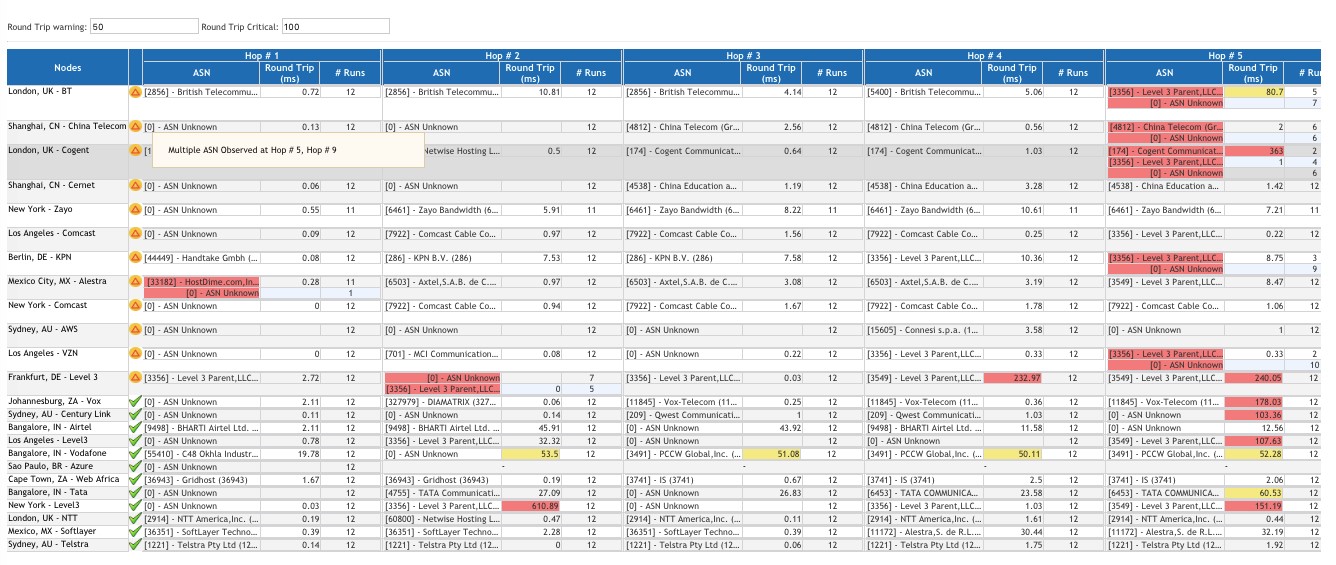Image resolution: width=1336 pixels, height=565 pixels.
Task: Click the [55410] - C48 Okhla Industr ASN cell
Action: 201,454
